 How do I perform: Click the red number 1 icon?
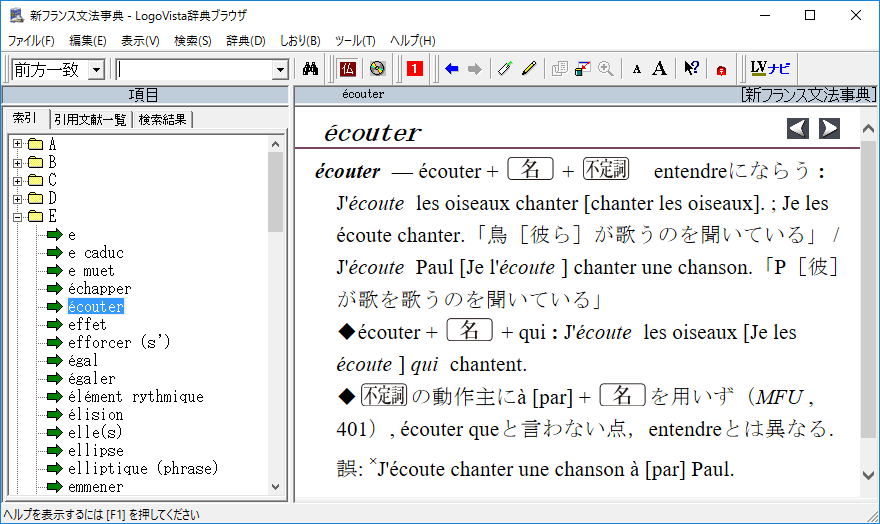(415, 69)
